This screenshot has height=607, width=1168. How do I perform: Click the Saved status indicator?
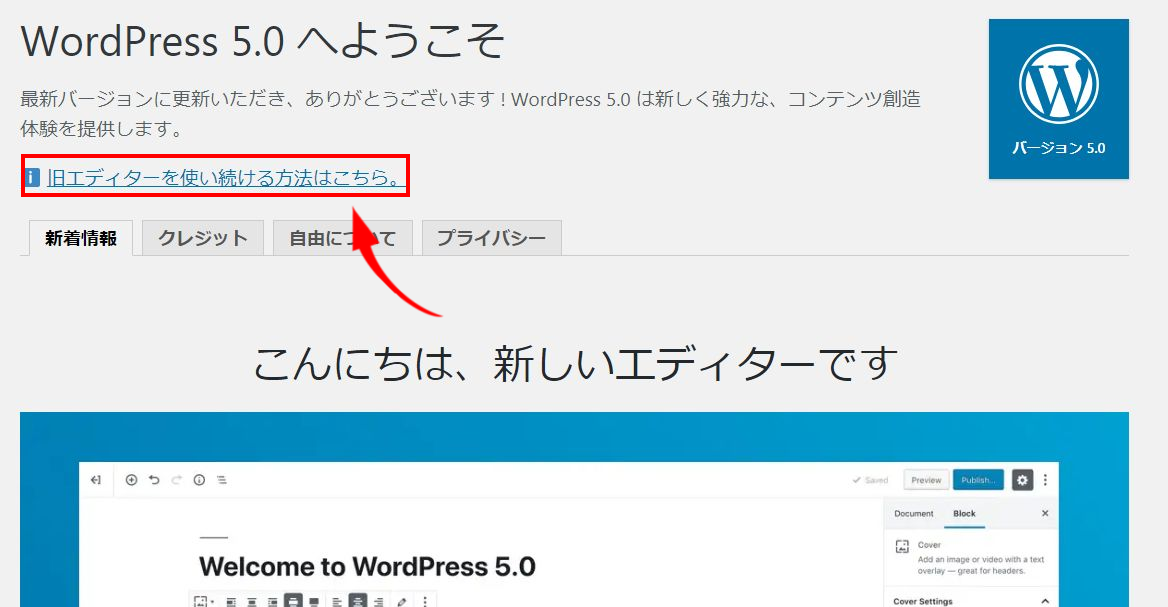click(x=870, y=480)
